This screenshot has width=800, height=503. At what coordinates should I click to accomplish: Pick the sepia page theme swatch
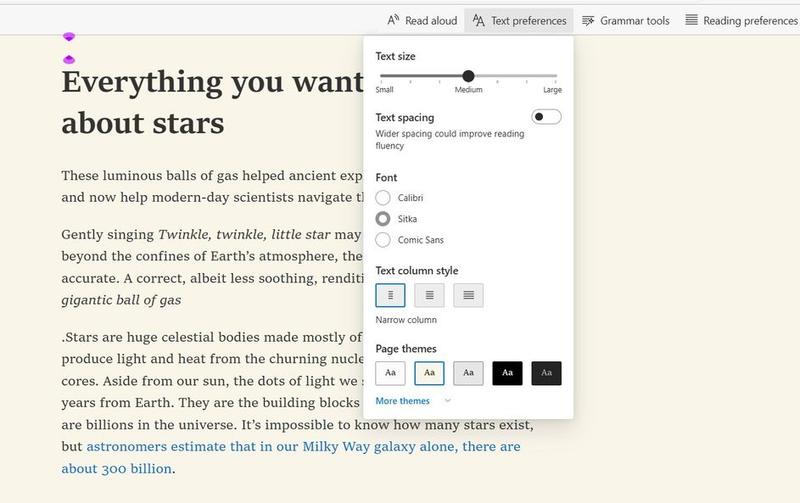click(x=429, y=373)
